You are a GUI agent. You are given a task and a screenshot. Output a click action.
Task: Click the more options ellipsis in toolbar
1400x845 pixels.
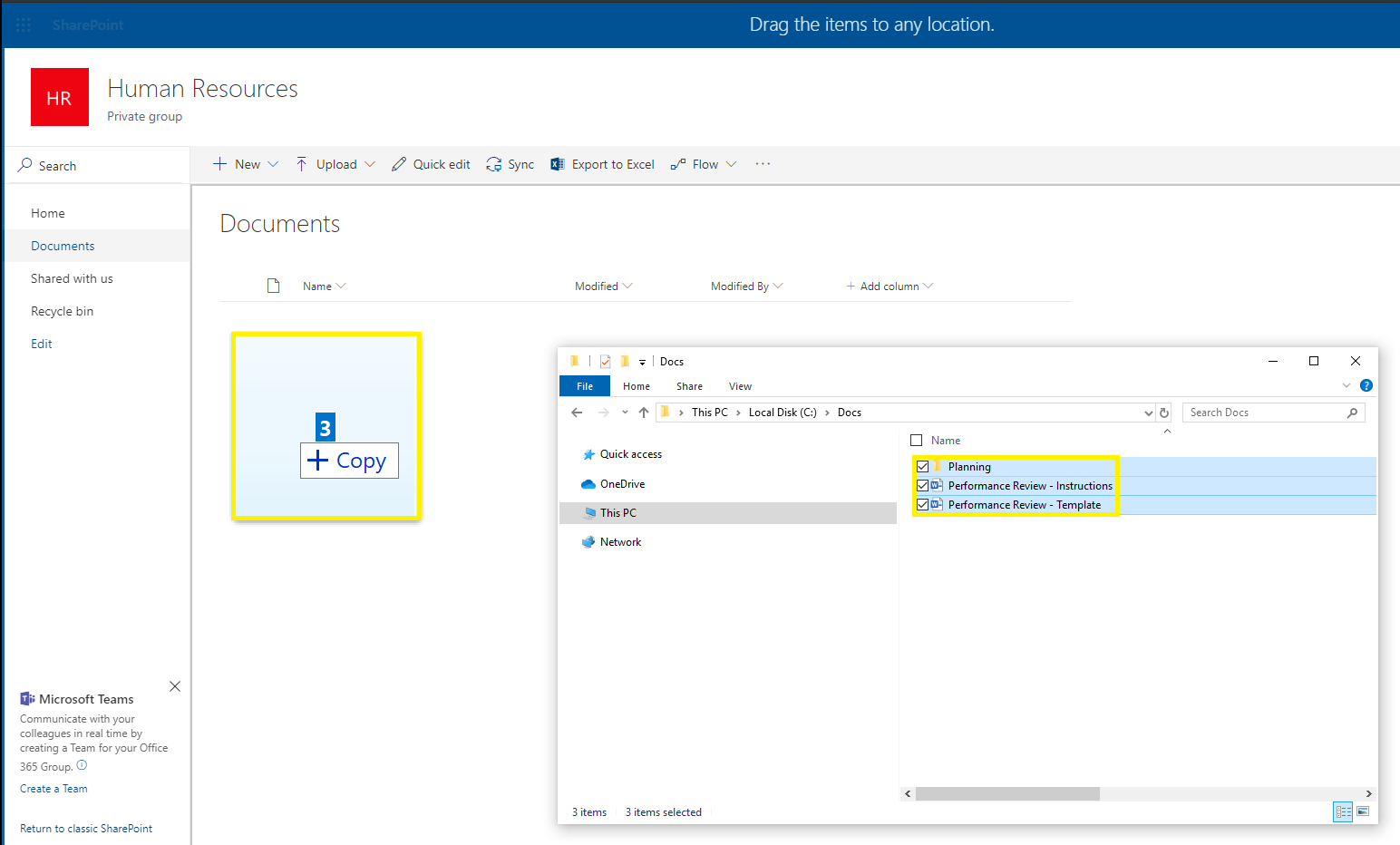[x=763, y=164]
